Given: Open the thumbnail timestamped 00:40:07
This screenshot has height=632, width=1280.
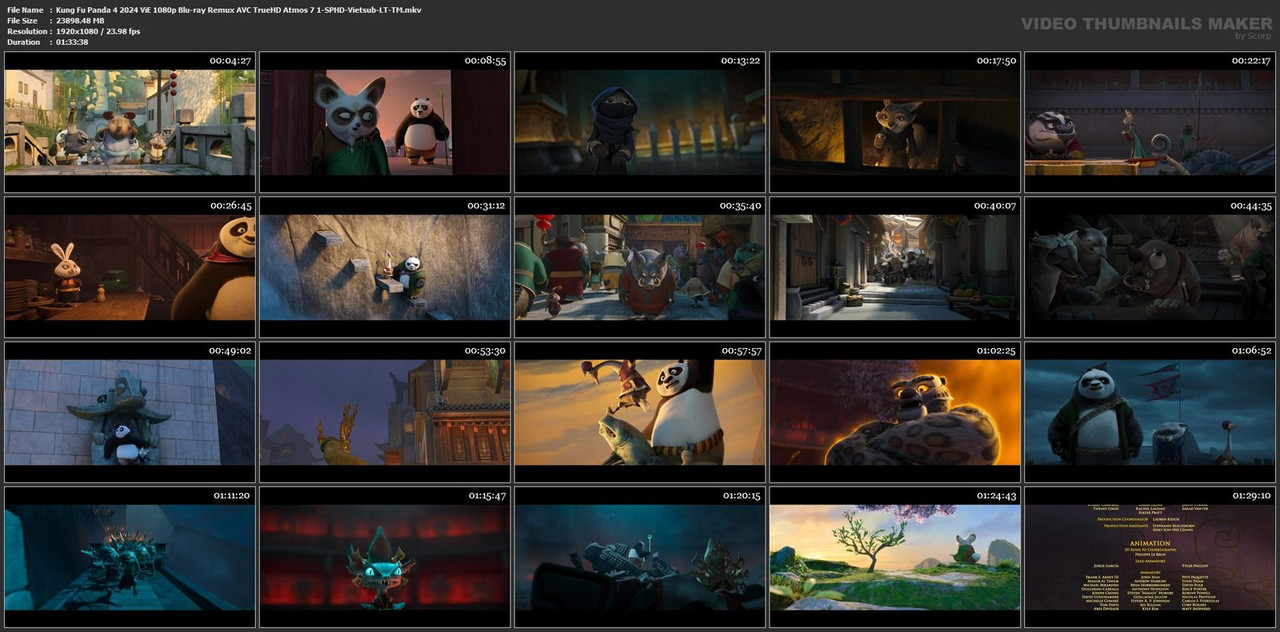Looking at the screenshot, I should pos(895,267).
